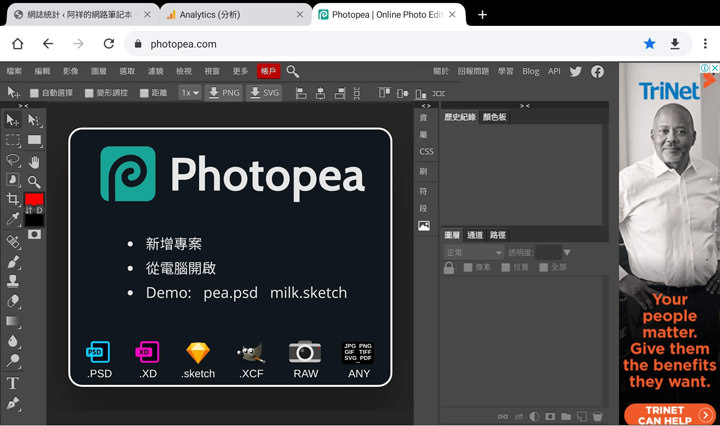720x426 pixels.
Task: Collapse the right panels with arrows
Action: 524,106
